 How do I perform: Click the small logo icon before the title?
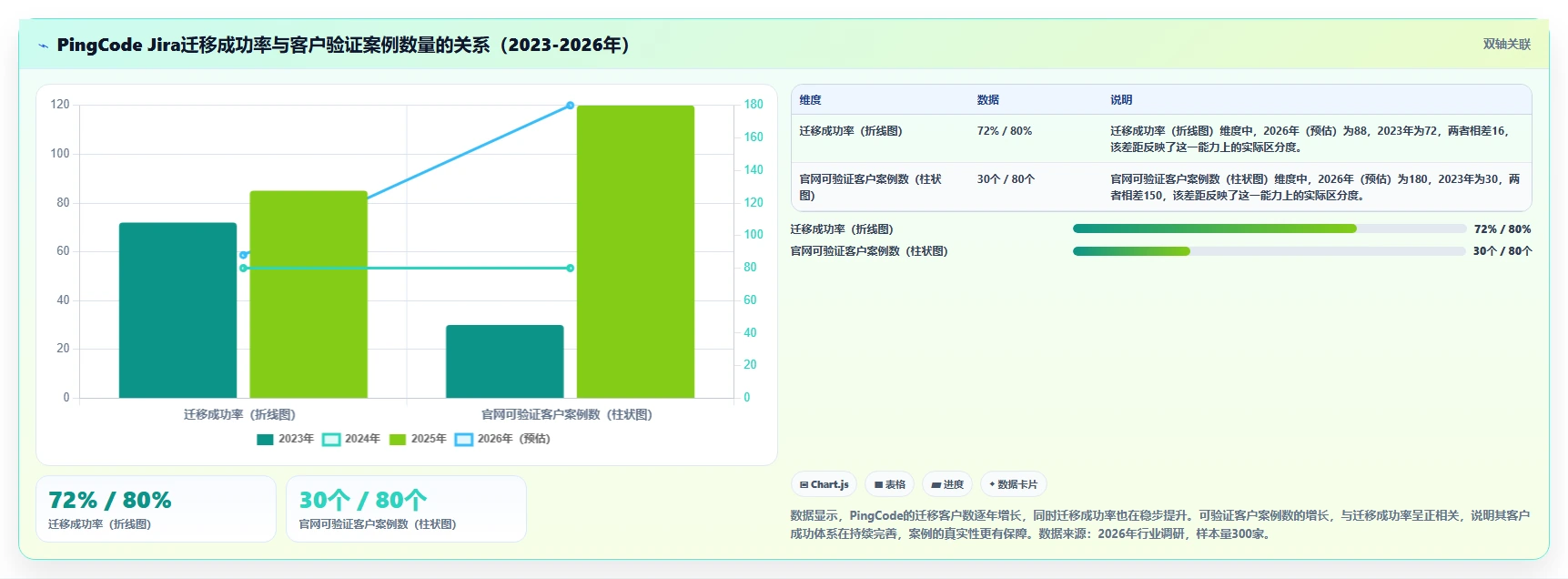[x=43, y=46]
